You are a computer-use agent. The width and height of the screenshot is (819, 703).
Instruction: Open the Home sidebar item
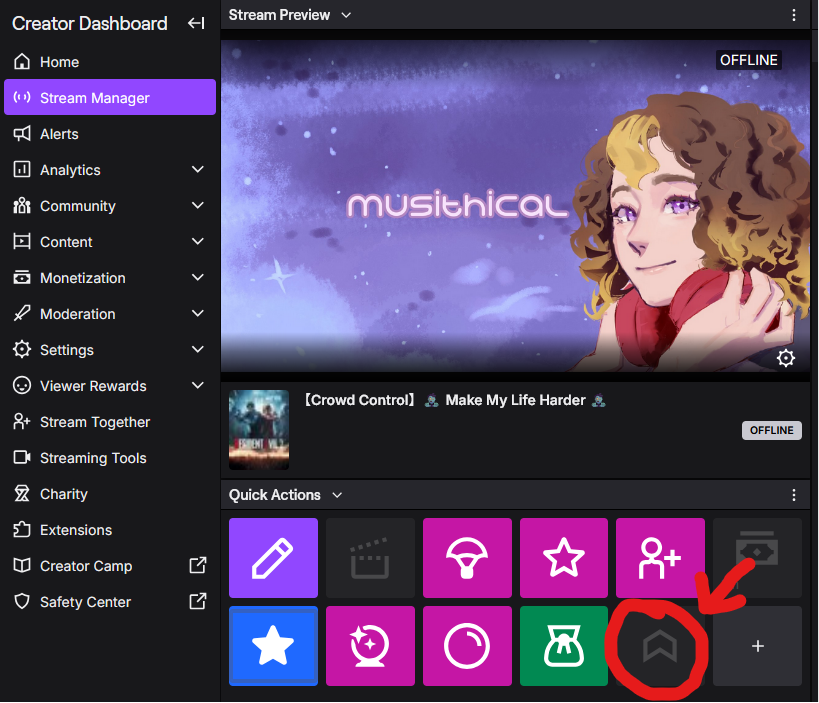110,62
